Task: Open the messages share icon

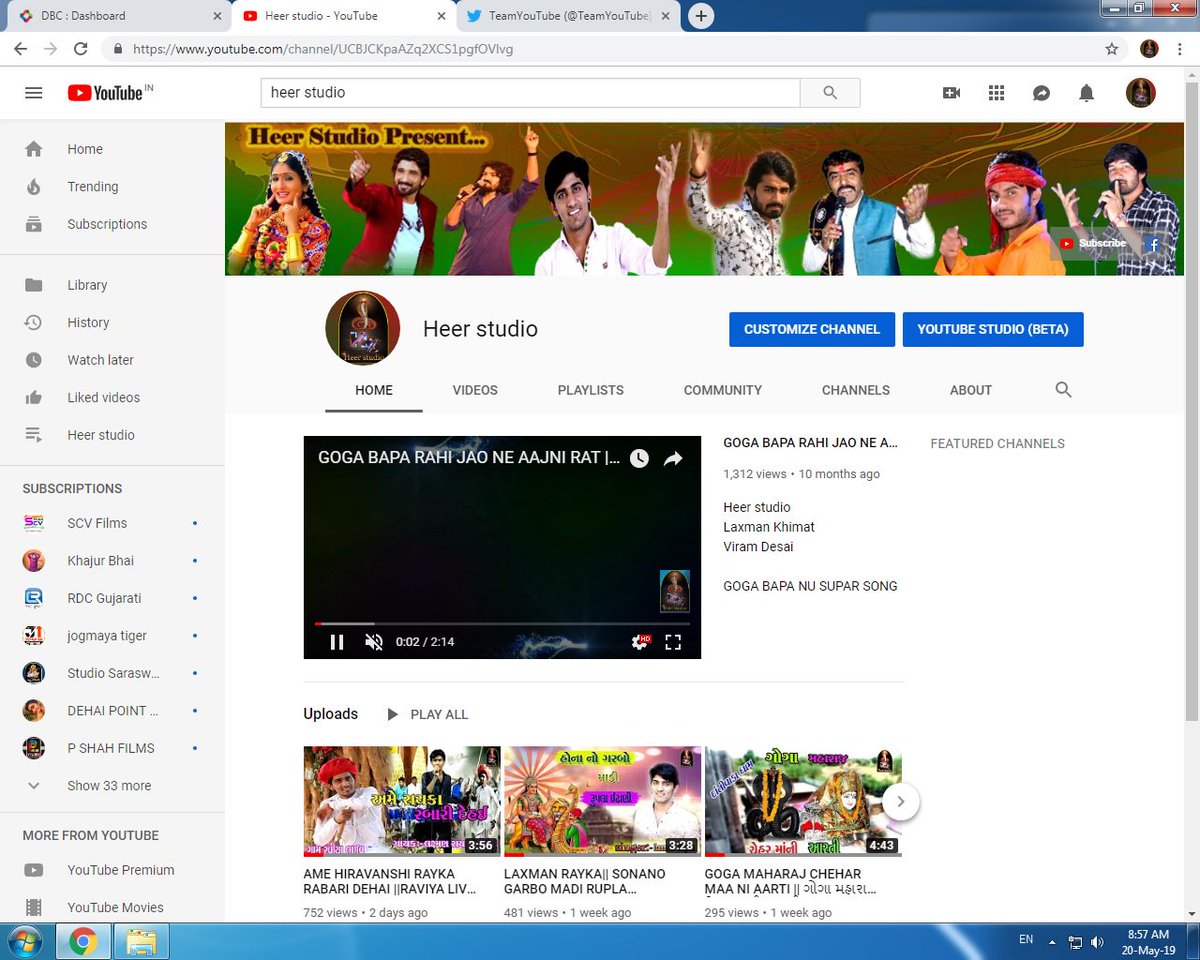Action: tap(1041, 93)
